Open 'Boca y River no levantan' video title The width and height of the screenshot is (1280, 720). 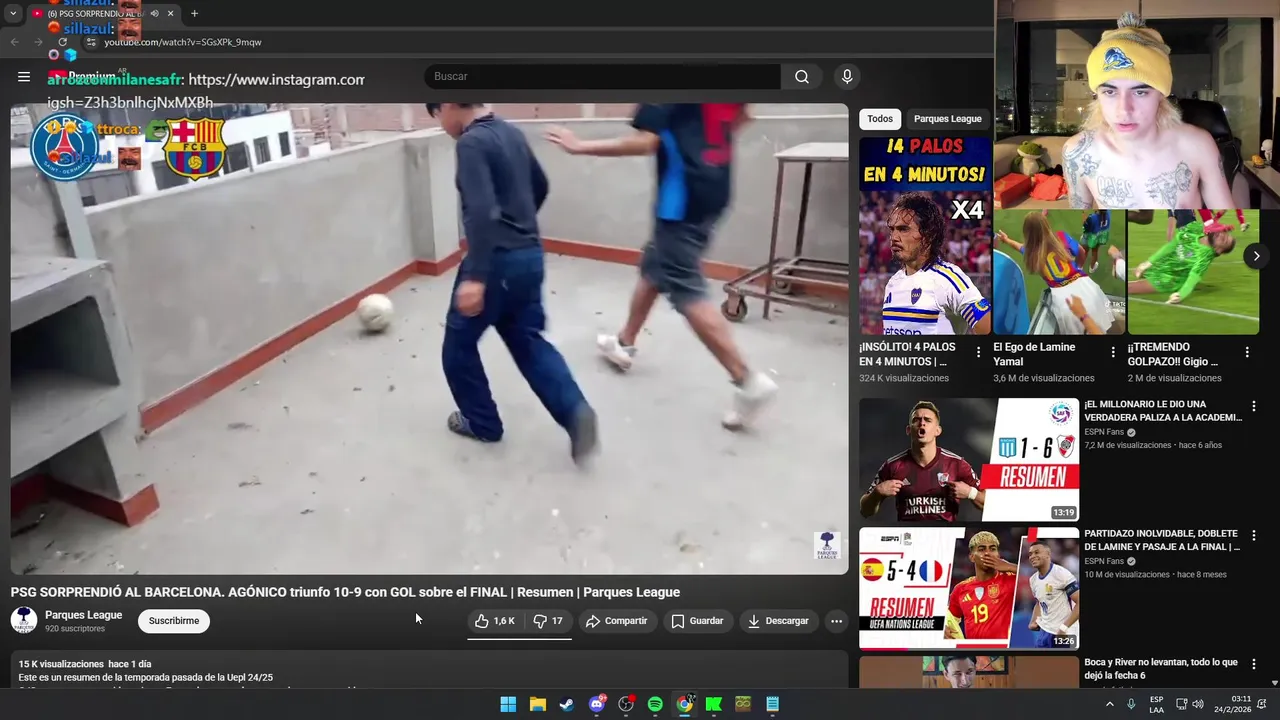click(1161, 669)
